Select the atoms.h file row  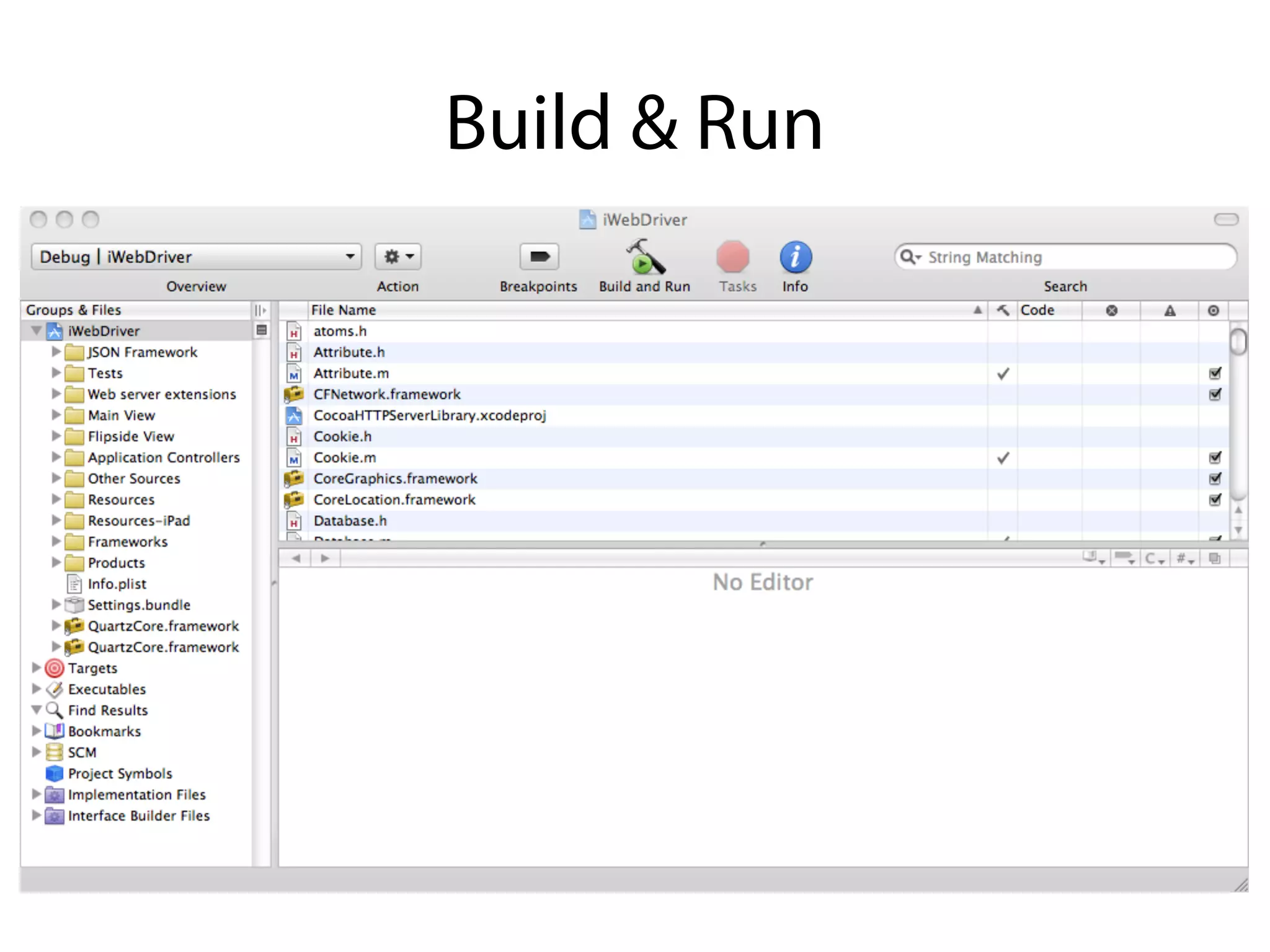(x=753, y=331)
